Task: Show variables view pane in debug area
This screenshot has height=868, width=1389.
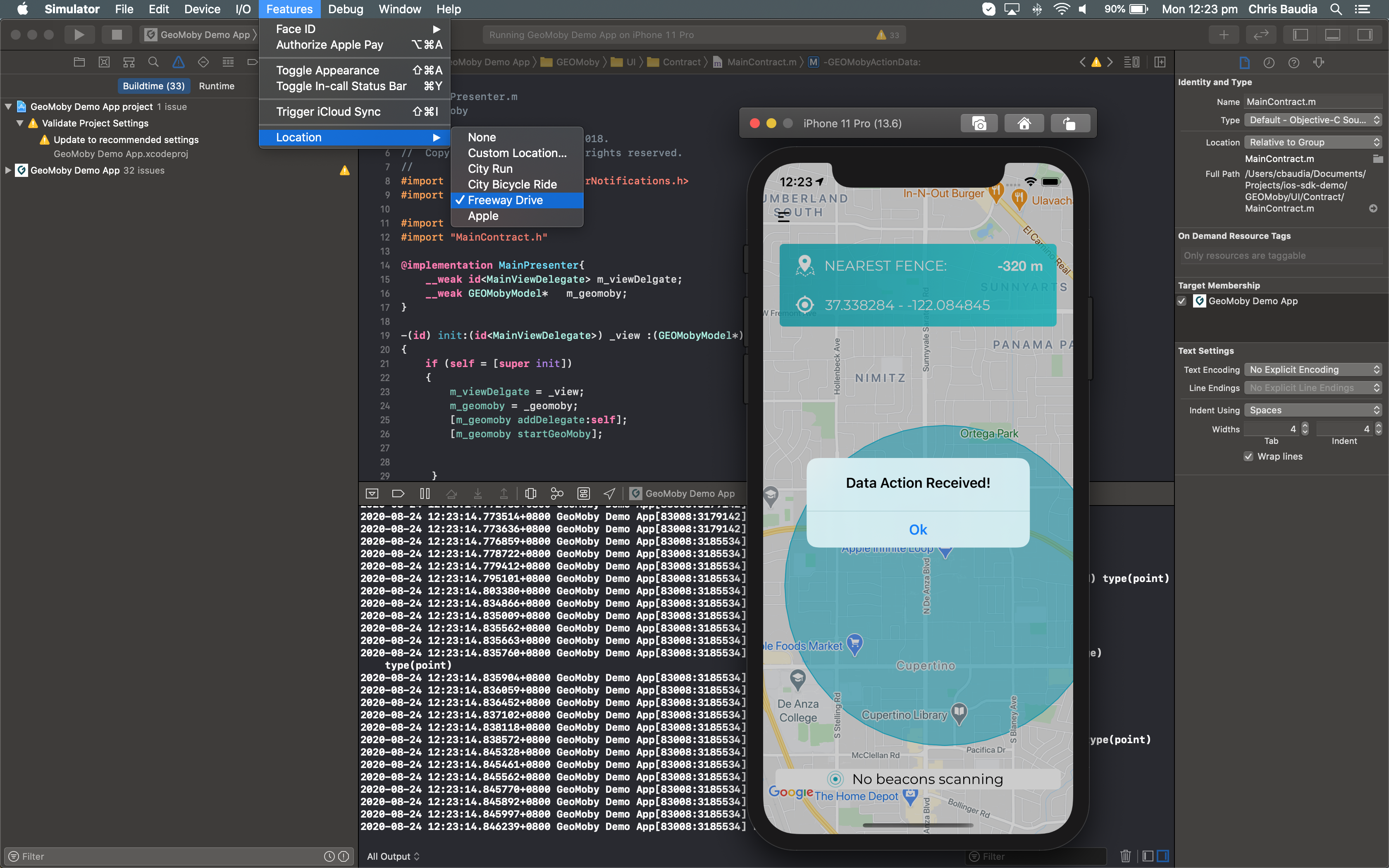Action: [1148, 856]
